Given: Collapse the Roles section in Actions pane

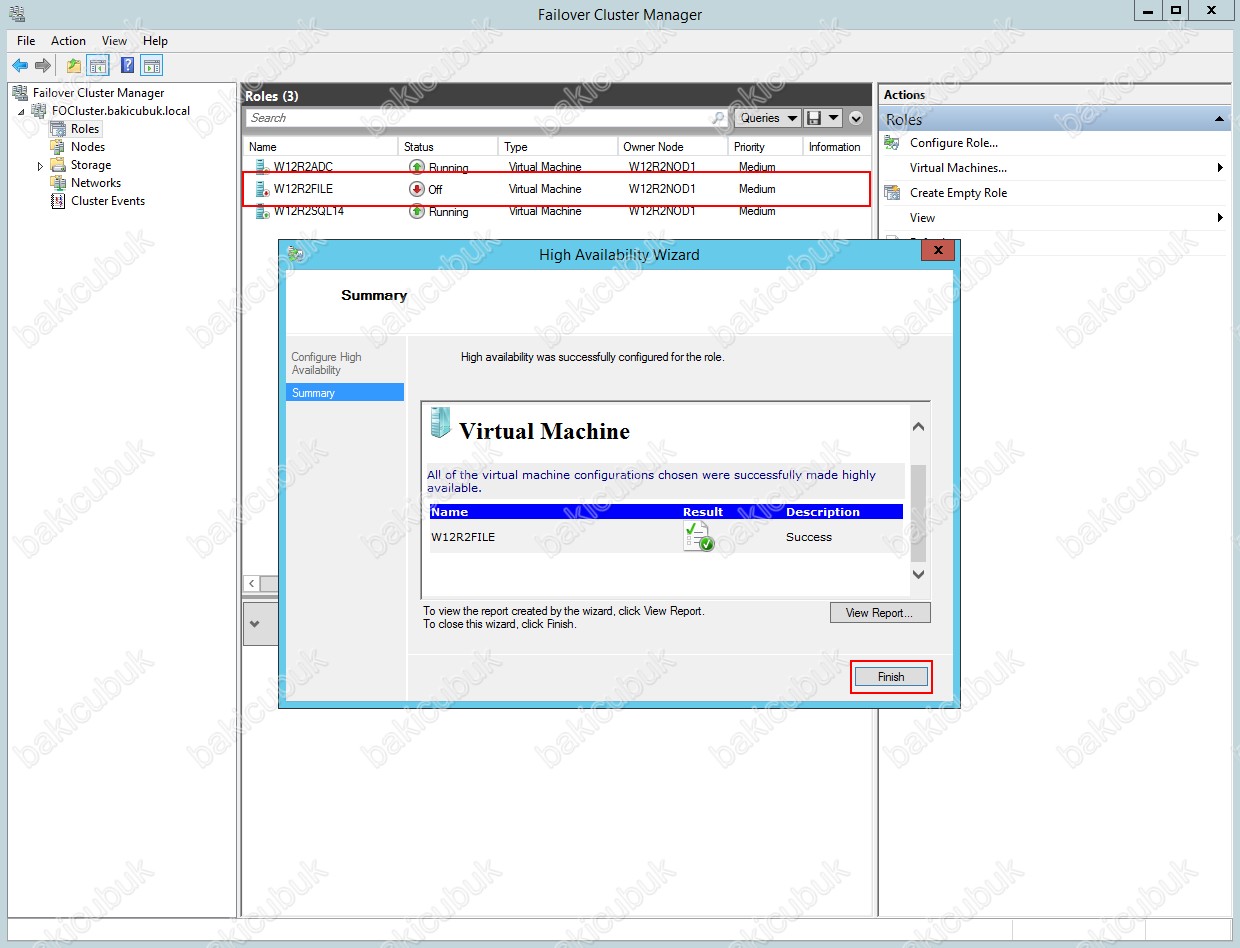Looking at the screenshot, I should pyautogui.click(x=1219, y=120).
